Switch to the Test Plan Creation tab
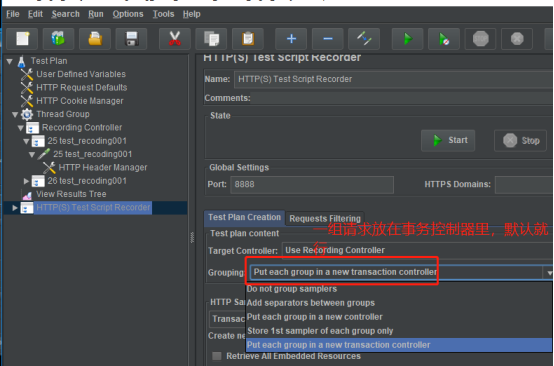This screenshot has height=366, width=554. 244,218
